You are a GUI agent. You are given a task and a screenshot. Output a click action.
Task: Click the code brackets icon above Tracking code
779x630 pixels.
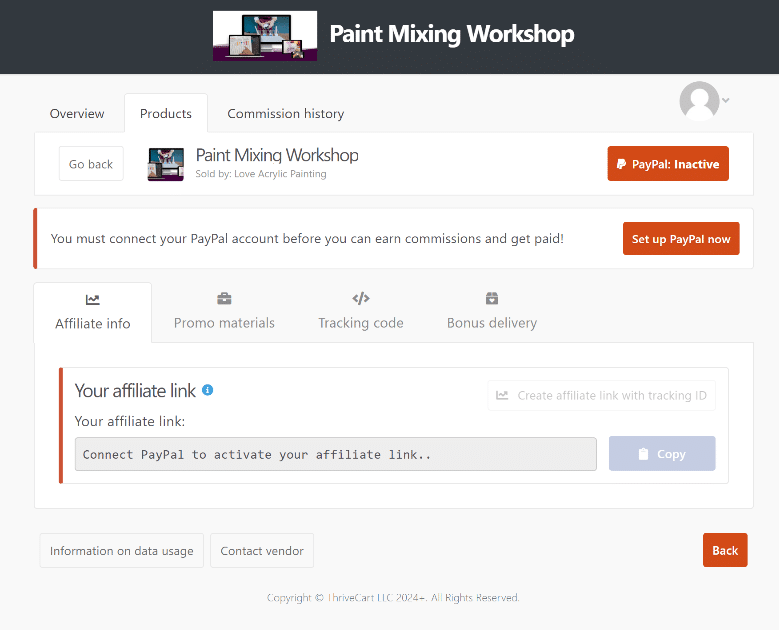[x=361, y=298]
